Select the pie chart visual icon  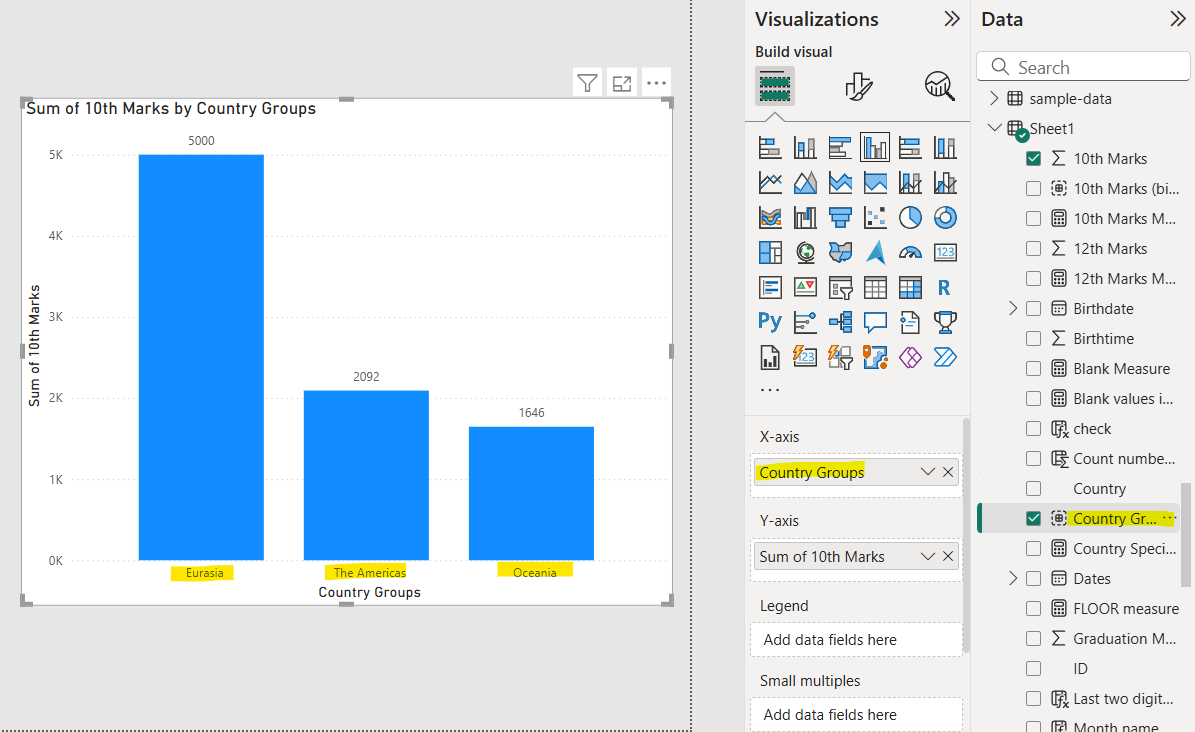pos(910,217)
